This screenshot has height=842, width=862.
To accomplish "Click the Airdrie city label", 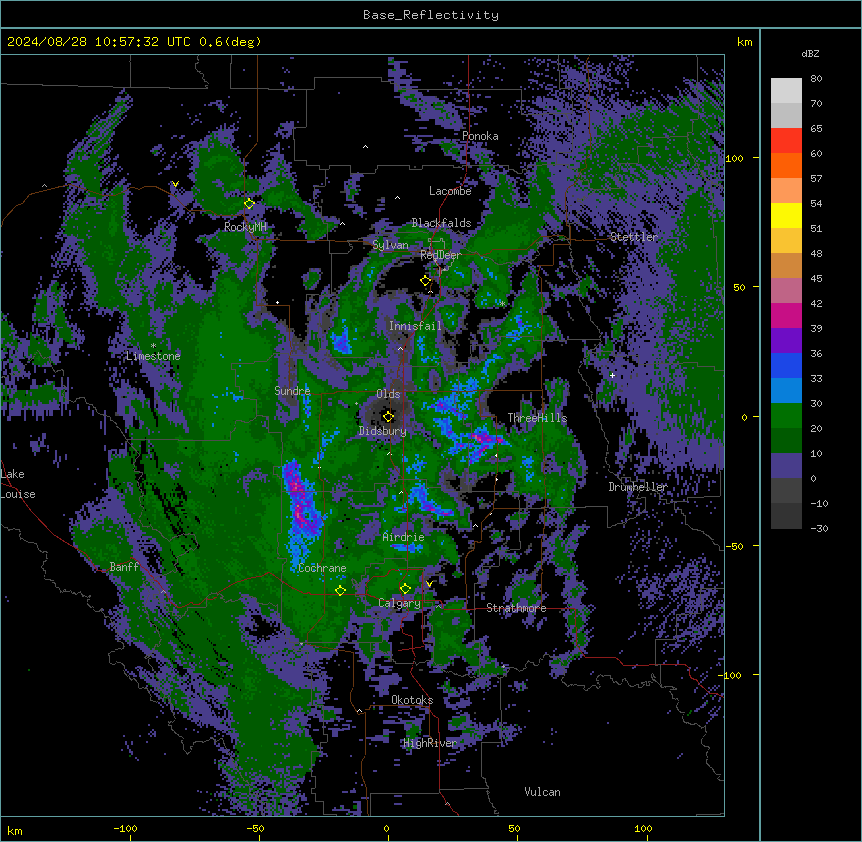I will point(404,537).
